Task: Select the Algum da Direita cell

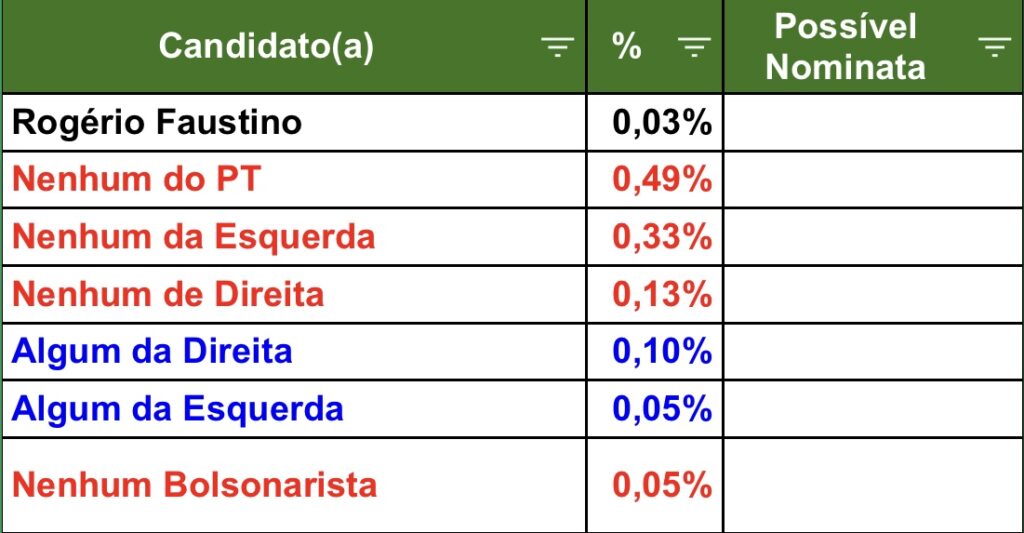Action: tap(295, 352)
